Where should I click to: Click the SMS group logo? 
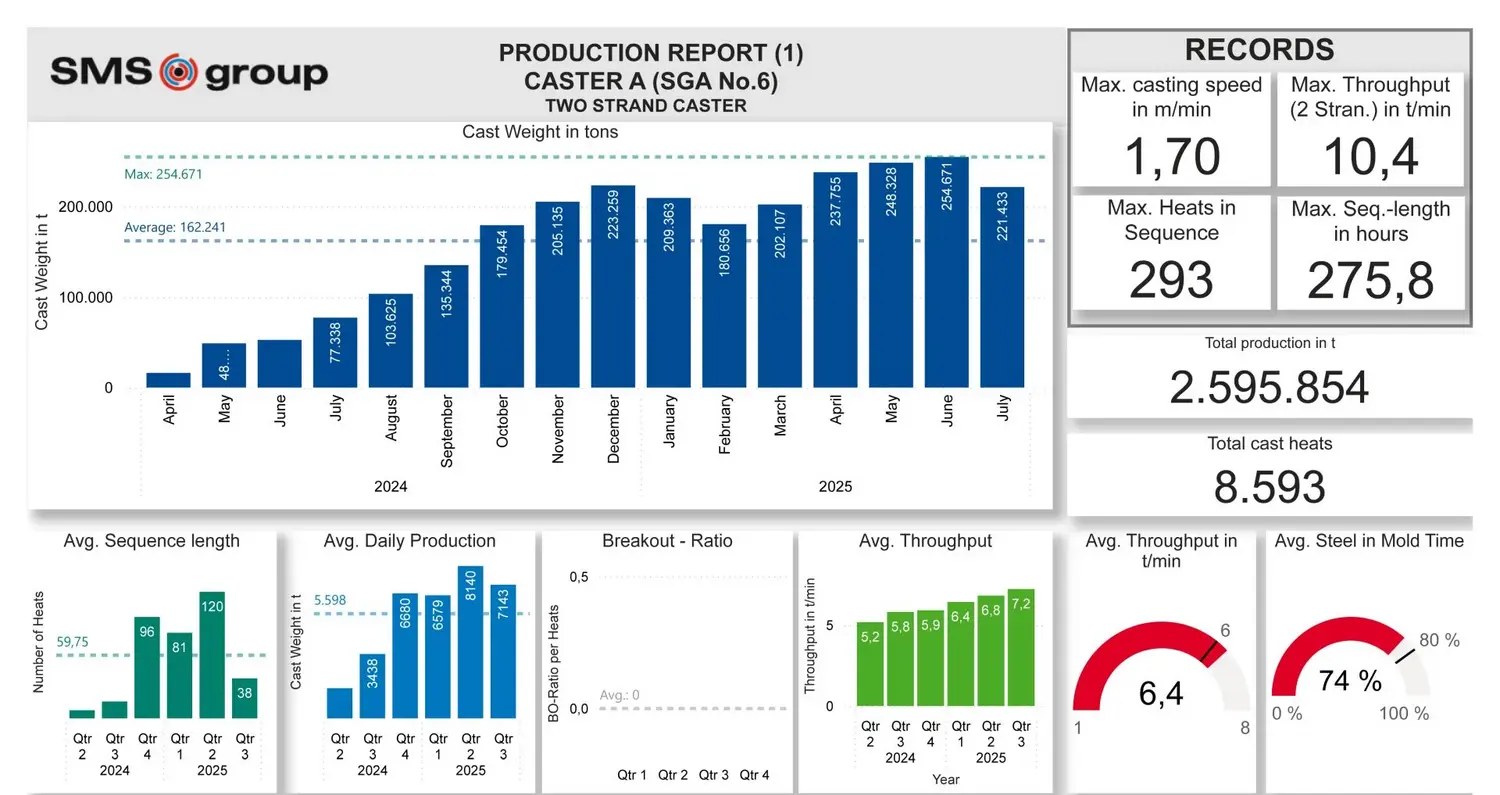point(189,72)
